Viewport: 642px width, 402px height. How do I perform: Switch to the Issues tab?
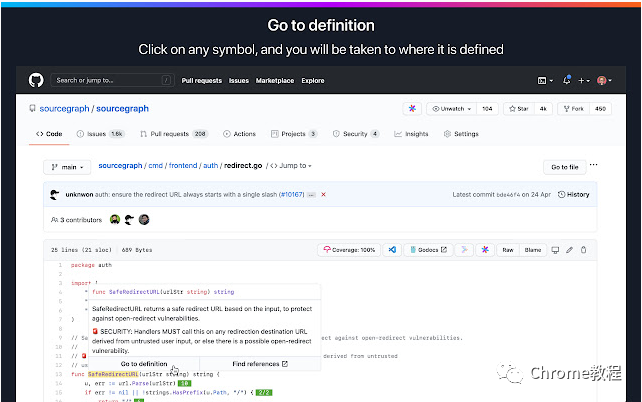point(101,134)
